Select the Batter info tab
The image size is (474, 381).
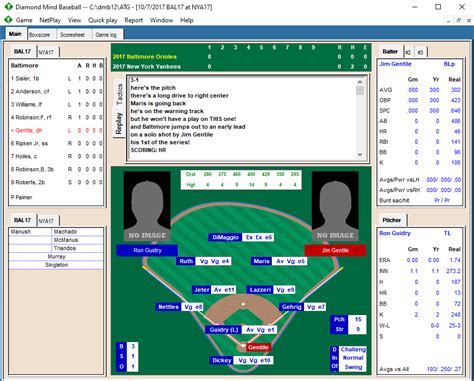pyautogui.click(x=390, y=51)
